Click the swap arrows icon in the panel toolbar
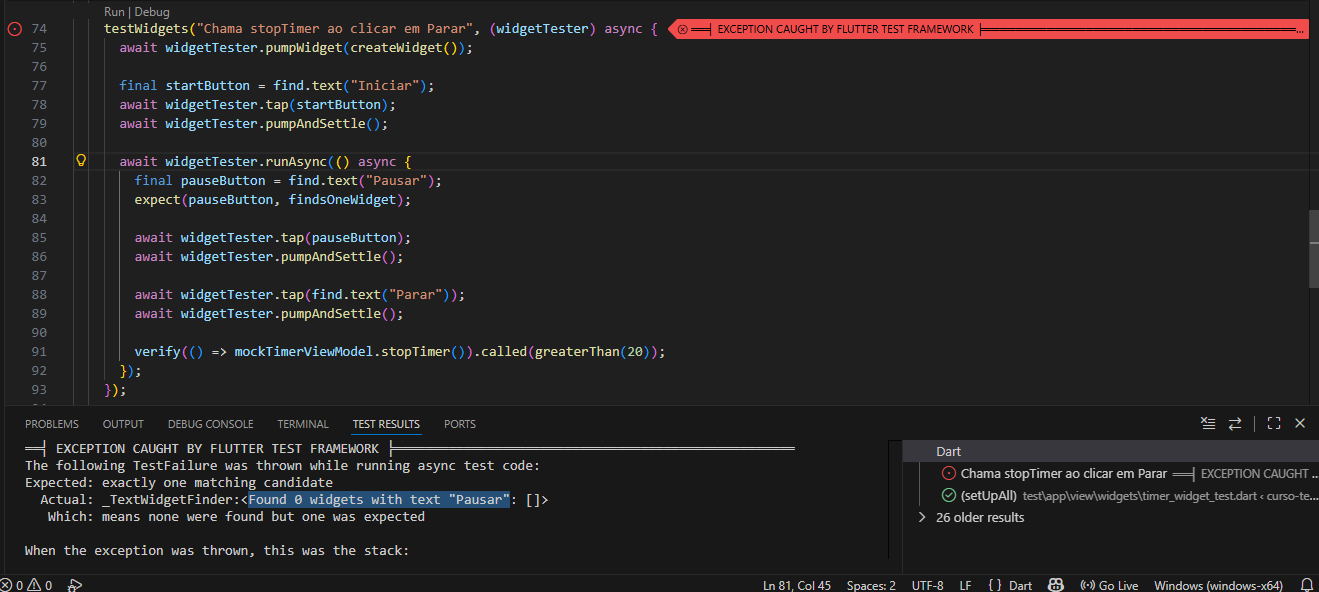Image resolution: width=1319 pixels, height=592 pixels. (x=1235, y=424)
